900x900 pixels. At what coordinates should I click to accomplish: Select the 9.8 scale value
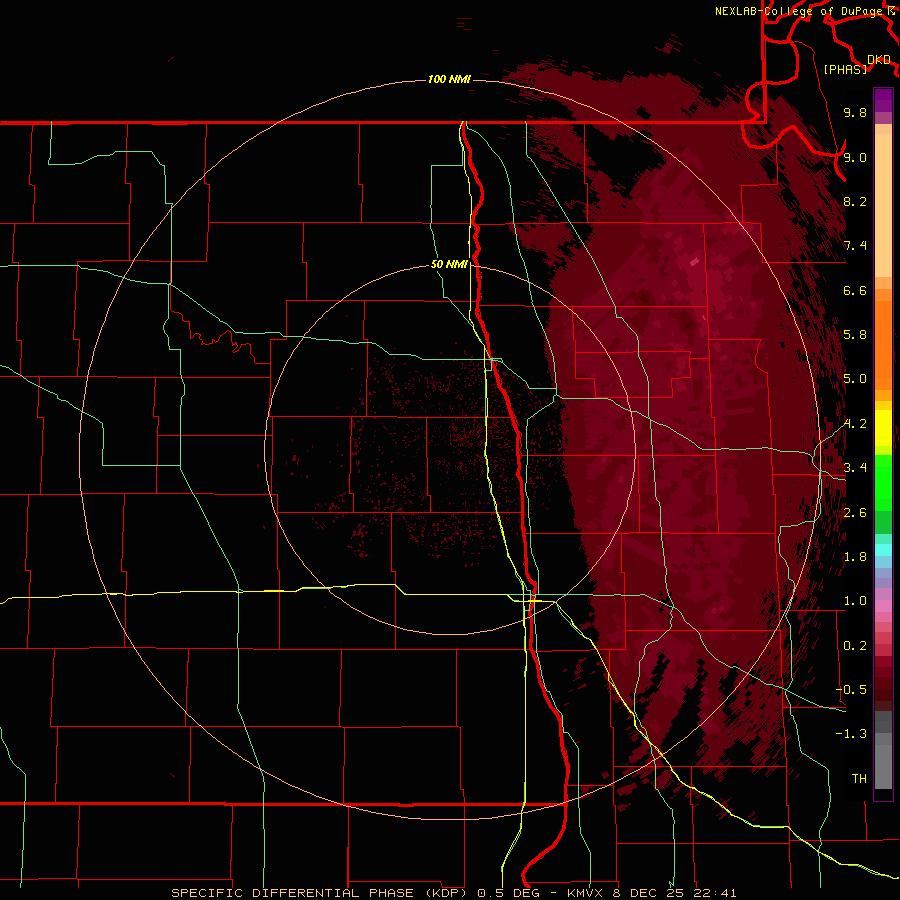[855, 112]
